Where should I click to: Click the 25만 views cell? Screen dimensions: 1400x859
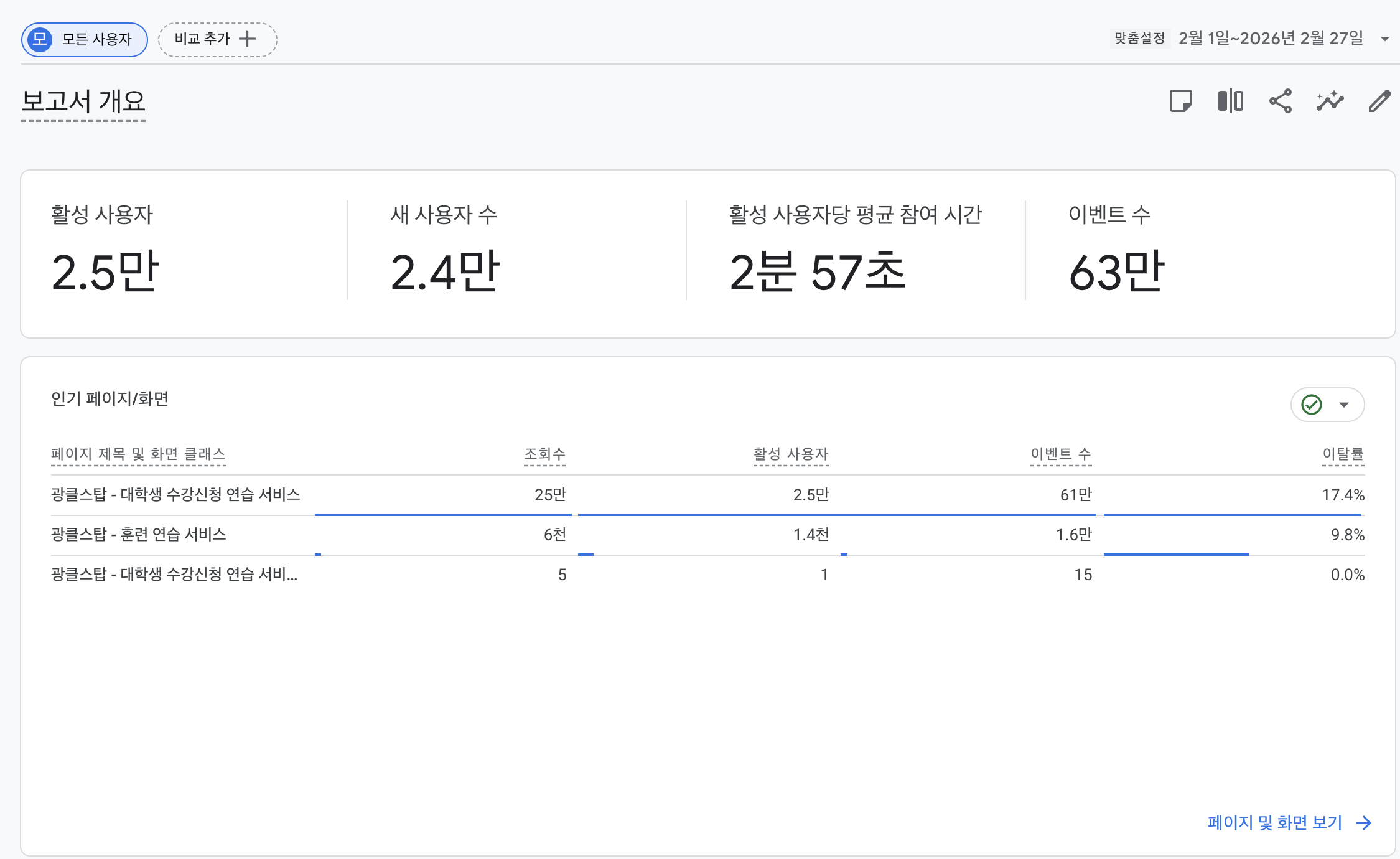[x=550, y=495]
